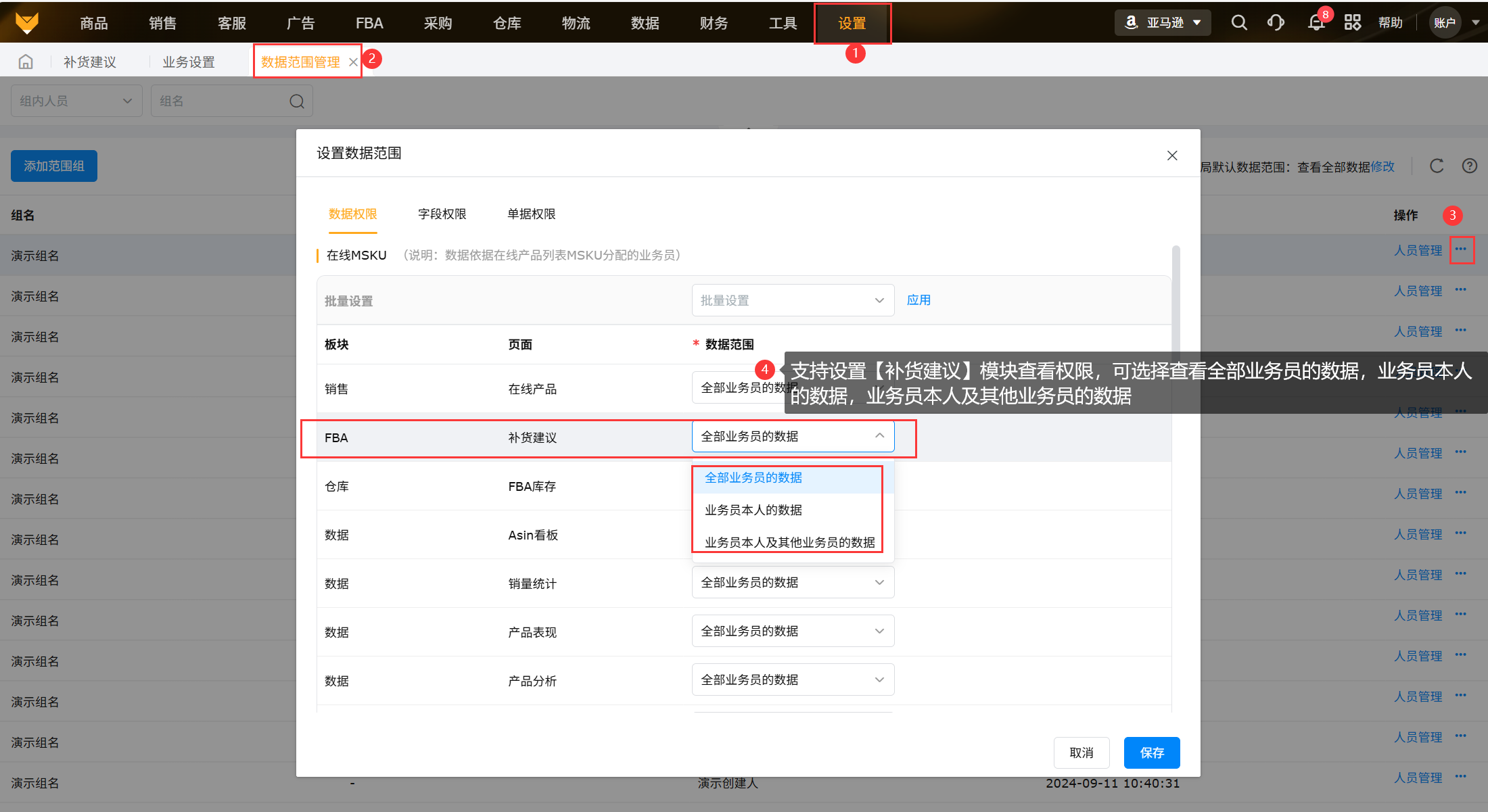Click the refresh icon beside 修改
Image resolution: width=1488 pixels, height=812 pixels.
click(1437, 166)
